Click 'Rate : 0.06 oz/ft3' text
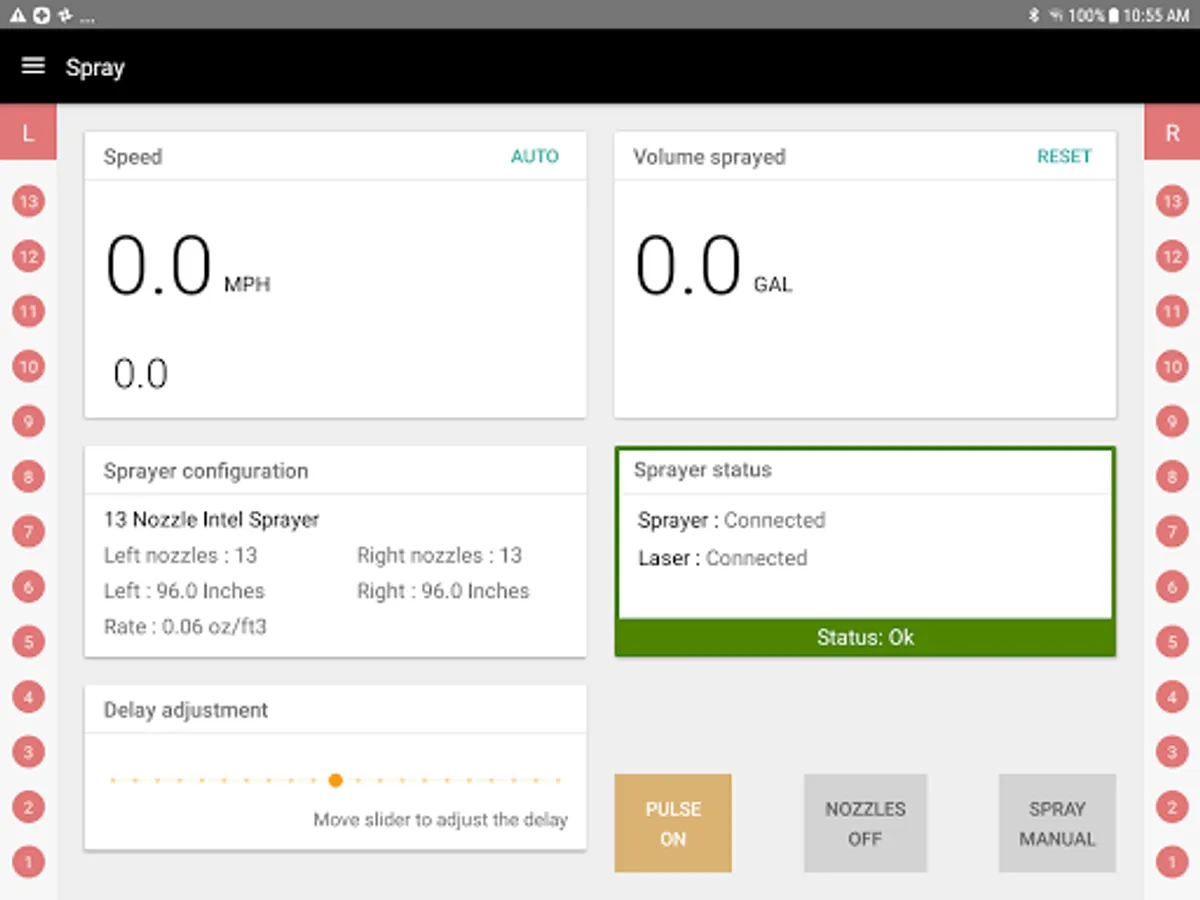Viewport: 1200px width, 900px height. tap(185, 627)
